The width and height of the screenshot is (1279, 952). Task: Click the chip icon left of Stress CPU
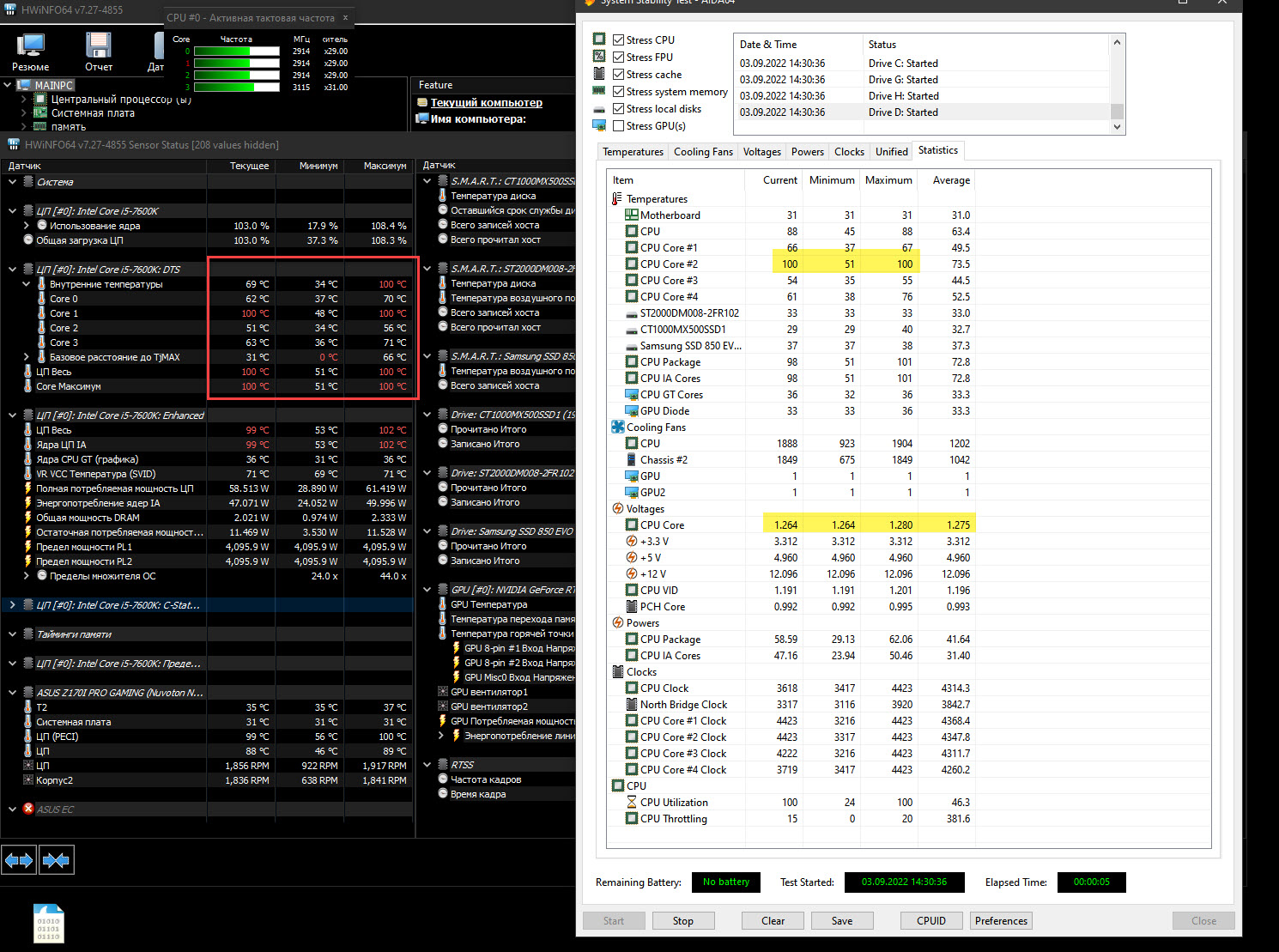point(599,39)
